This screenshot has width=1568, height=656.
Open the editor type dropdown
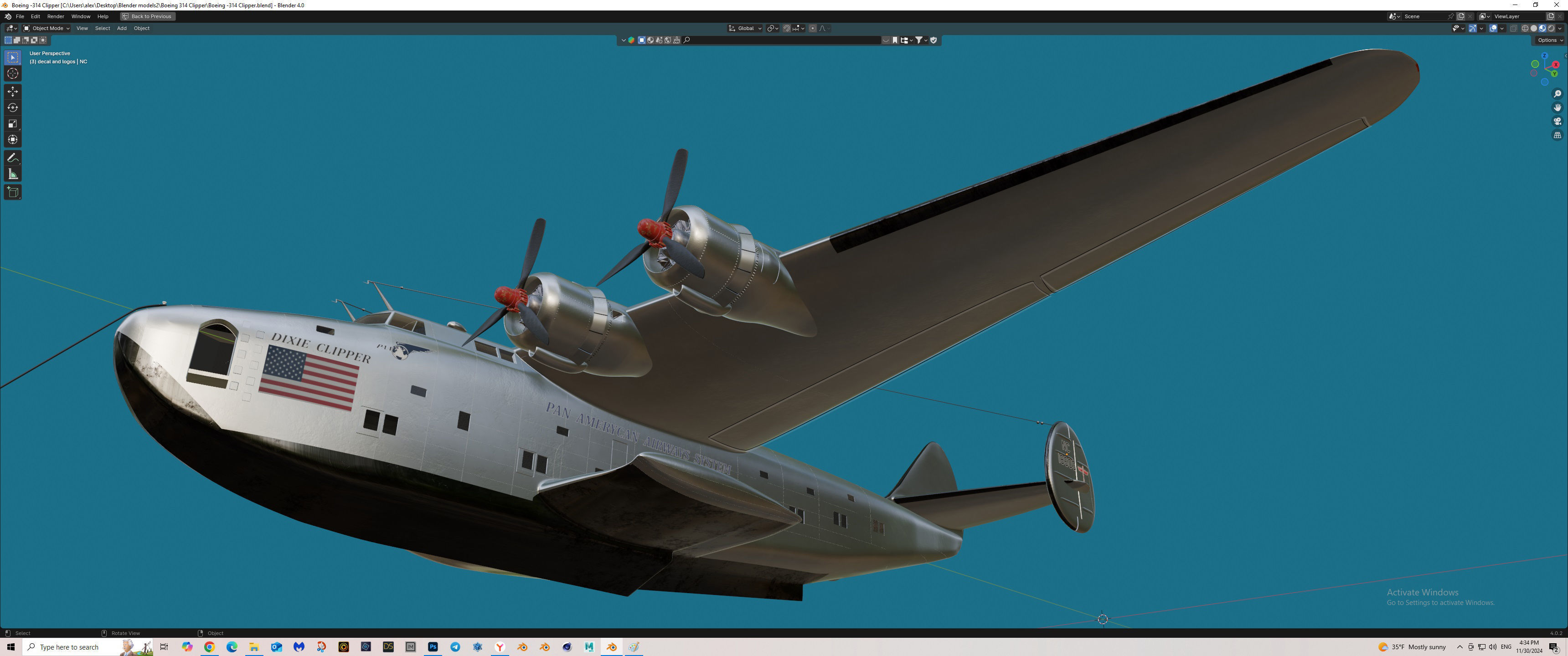coord(11,28)
